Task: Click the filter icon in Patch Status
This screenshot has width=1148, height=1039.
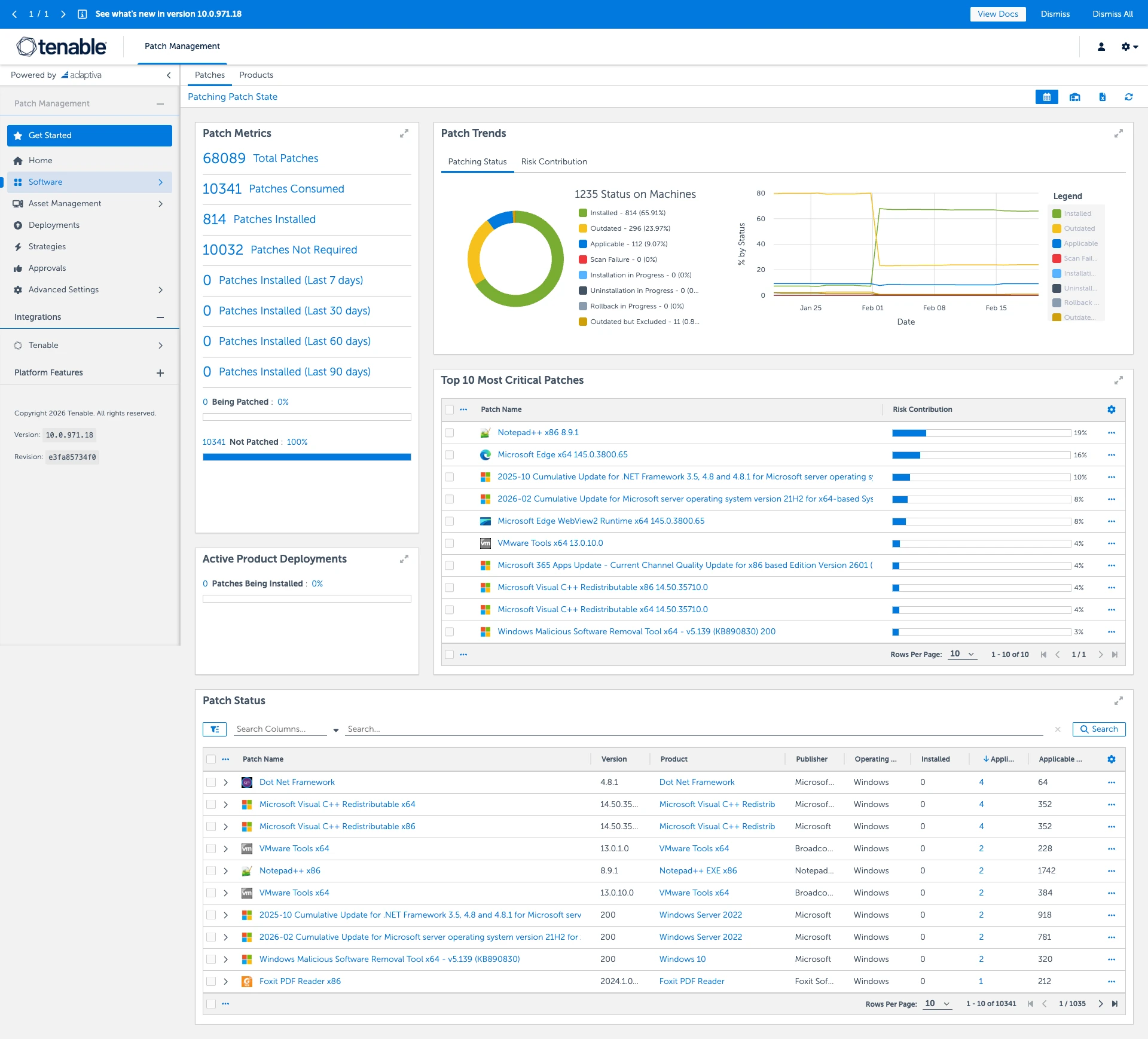Action: pos(215,729)
